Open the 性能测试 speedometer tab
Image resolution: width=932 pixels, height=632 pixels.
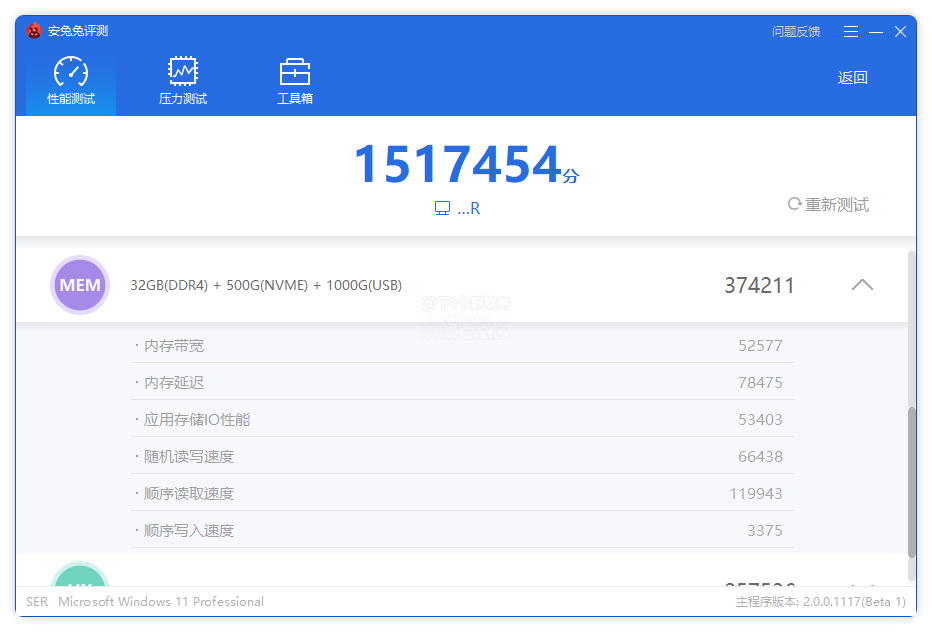(x=71, y=82)
